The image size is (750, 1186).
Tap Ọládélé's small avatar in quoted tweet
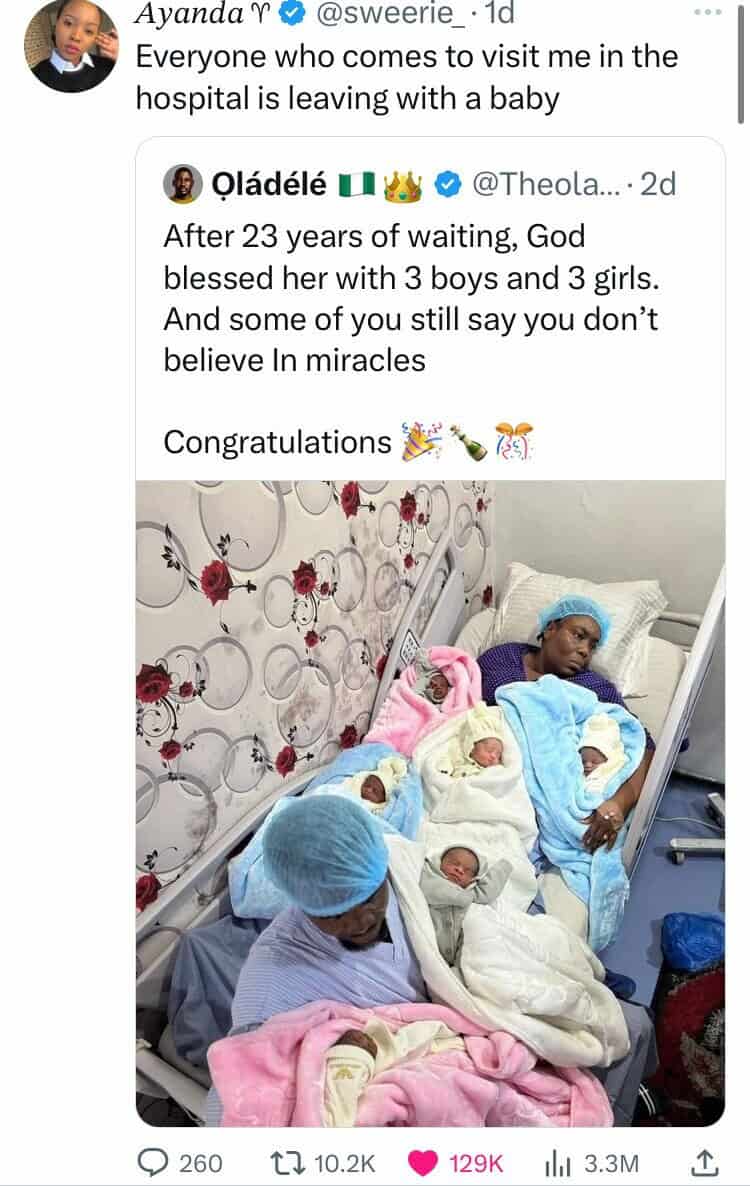pos(182,184)
